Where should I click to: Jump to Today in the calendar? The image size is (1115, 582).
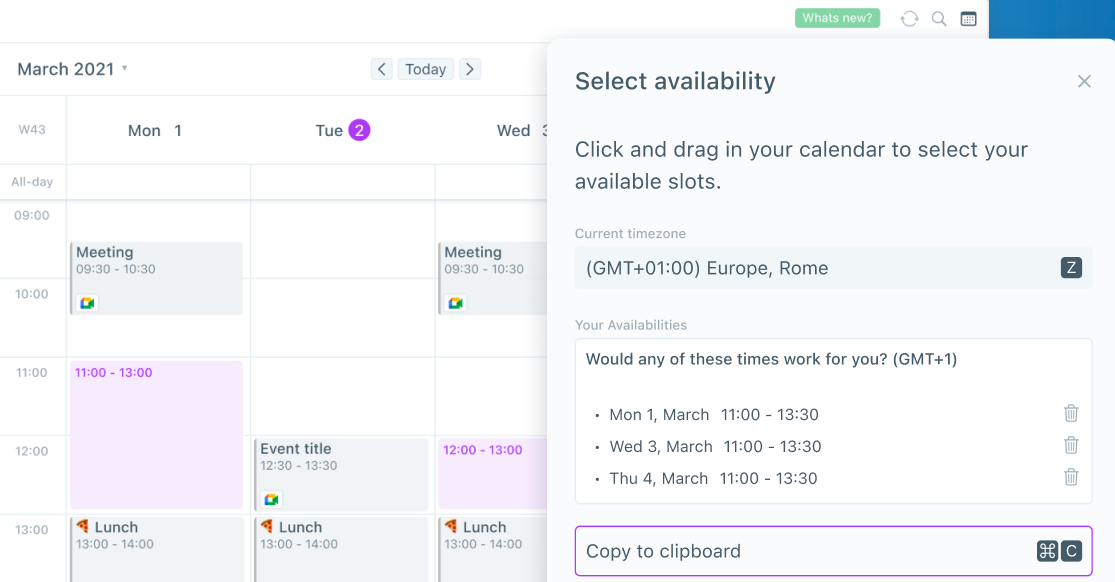[x=425, y=69]
